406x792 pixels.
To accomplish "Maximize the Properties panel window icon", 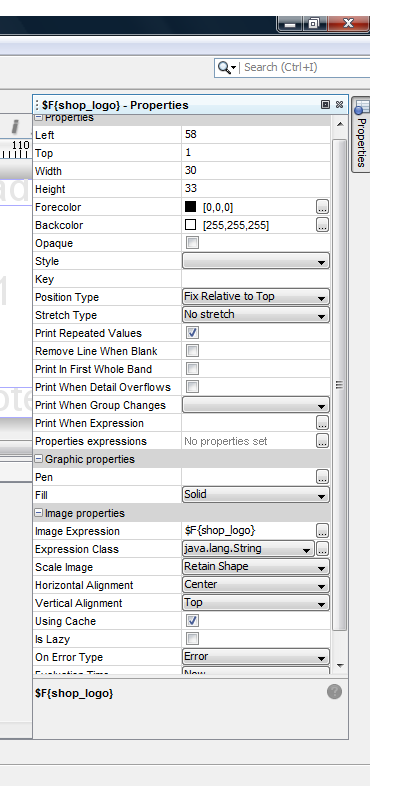I will click(x=325, y=105).
